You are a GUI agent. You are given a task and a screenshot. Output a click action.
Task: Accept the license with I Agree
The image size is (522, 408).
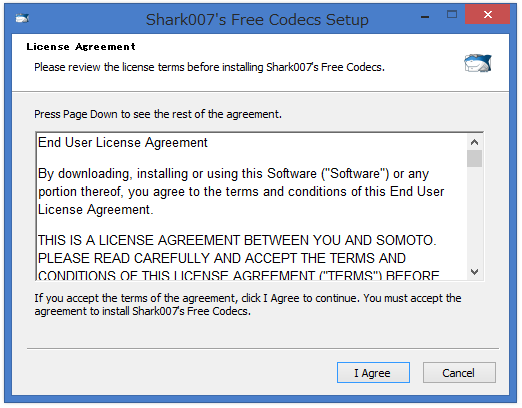[x=373, y=373]
